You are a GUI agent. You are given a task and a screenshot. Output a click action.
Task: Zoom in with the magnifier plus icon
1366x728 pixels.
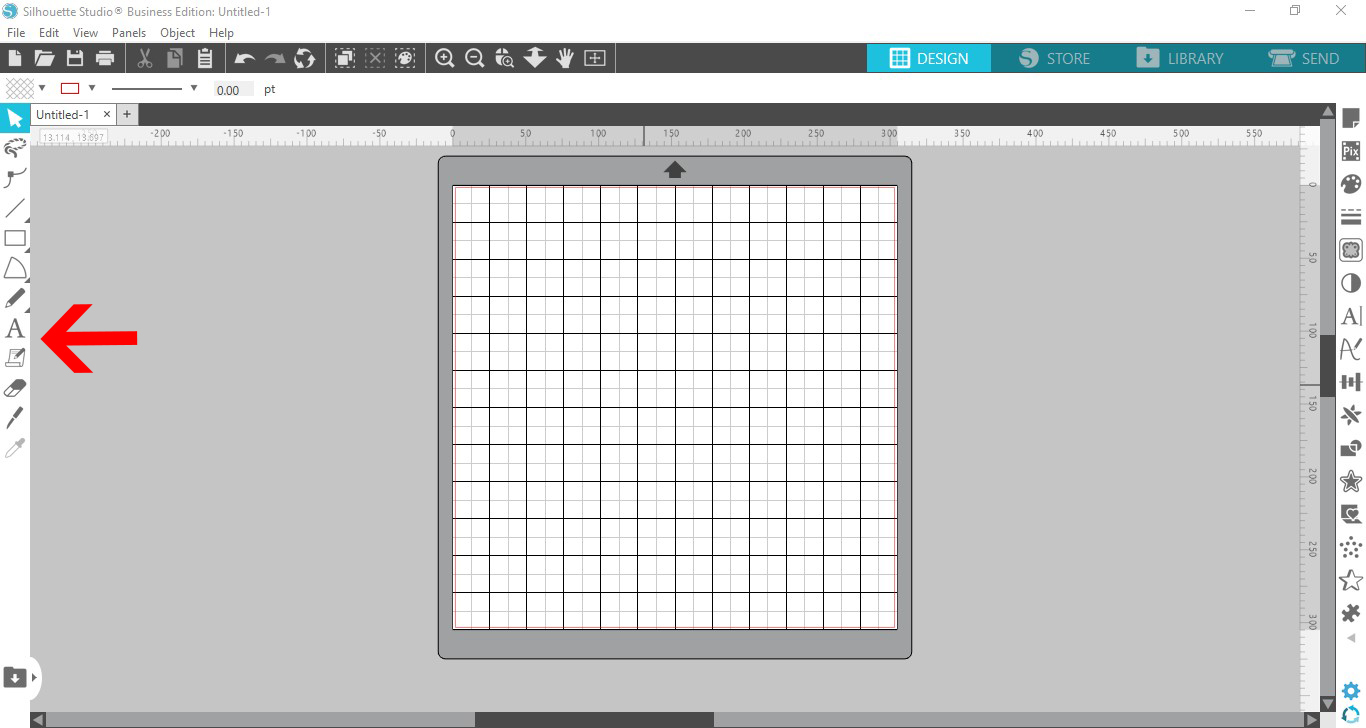445,58
